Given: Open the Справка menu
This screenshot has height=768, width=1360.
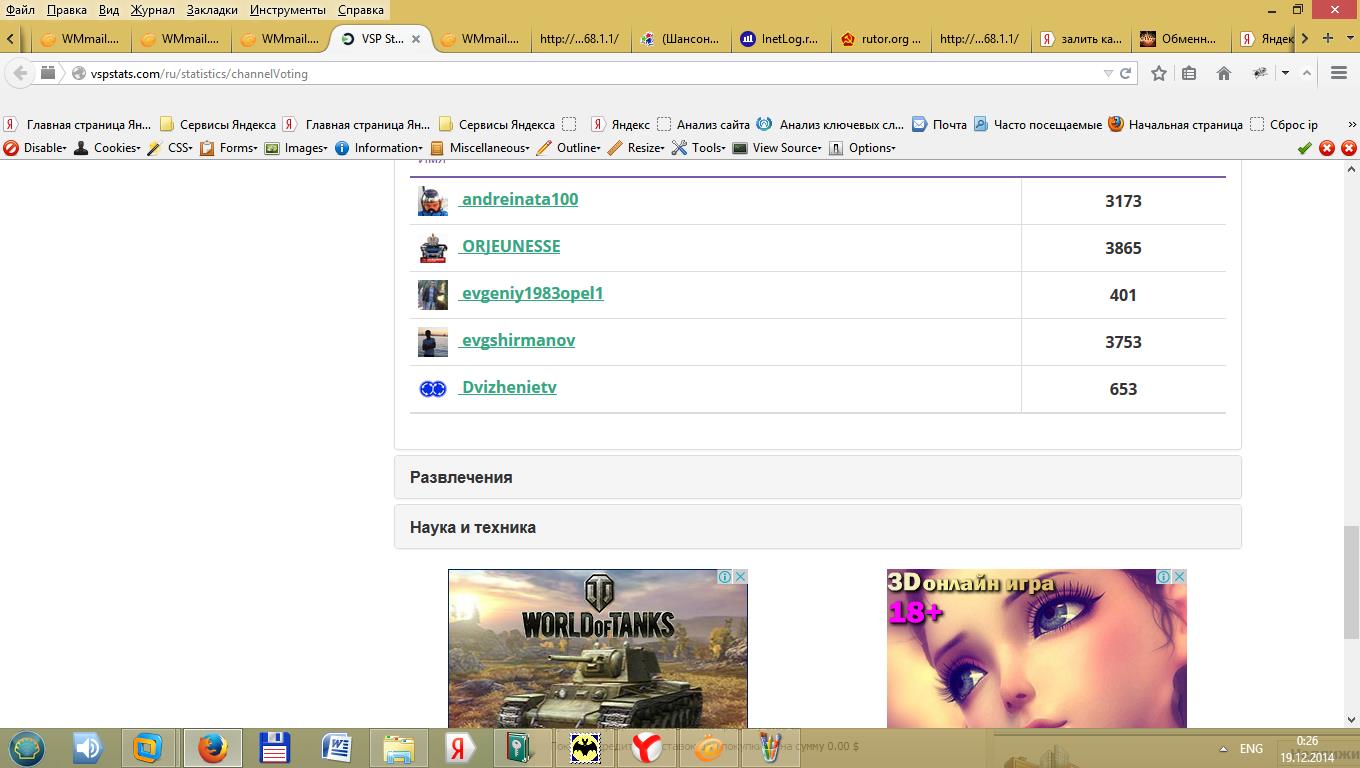Looking at the screenshot, I should click(x=361, y=10).
